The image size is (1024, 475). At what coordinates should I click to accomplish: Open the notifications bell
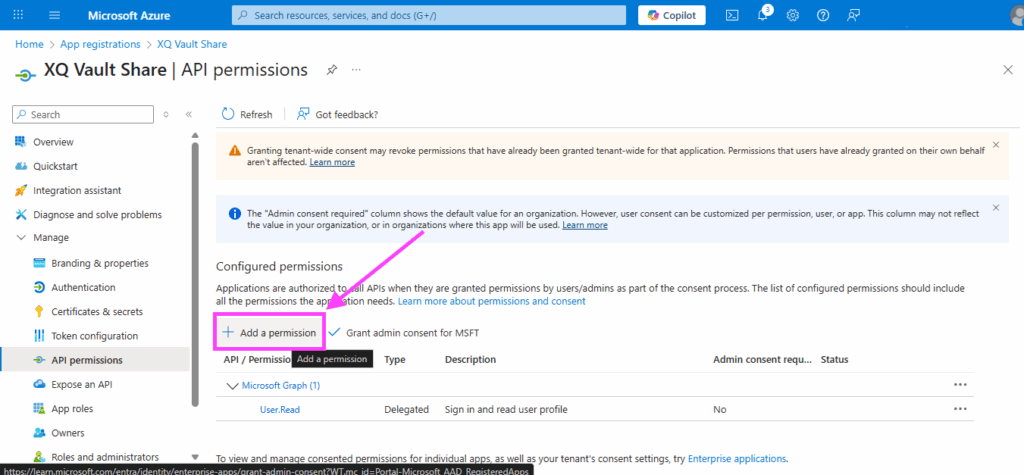pos(763,15)
